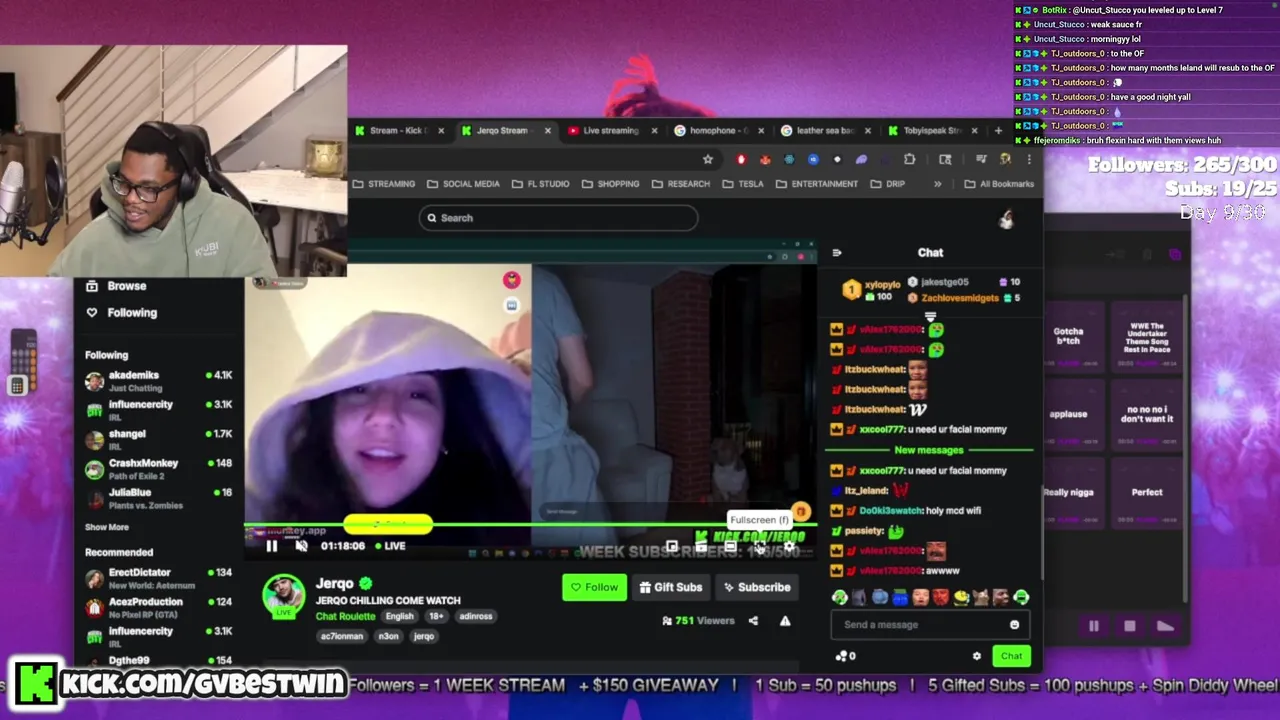The width and height of the screenshot is (1280, 720).
Task: Click the green Follow button
Action: pos(595,587)
